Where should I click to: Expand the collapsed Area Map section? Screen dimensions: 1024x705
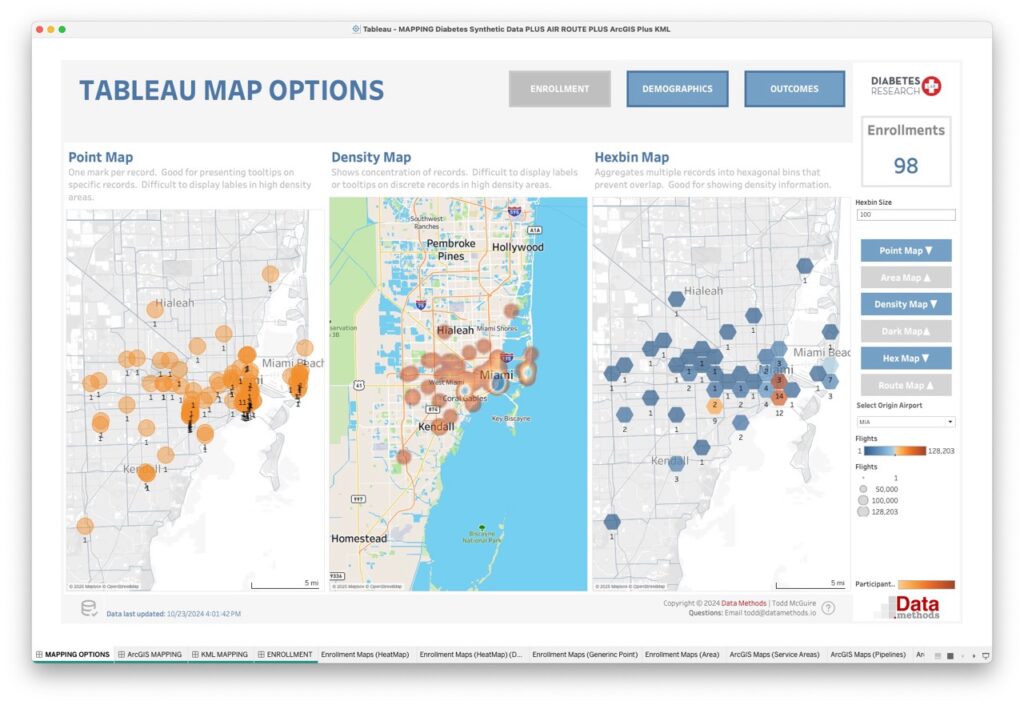coord(905,278)
